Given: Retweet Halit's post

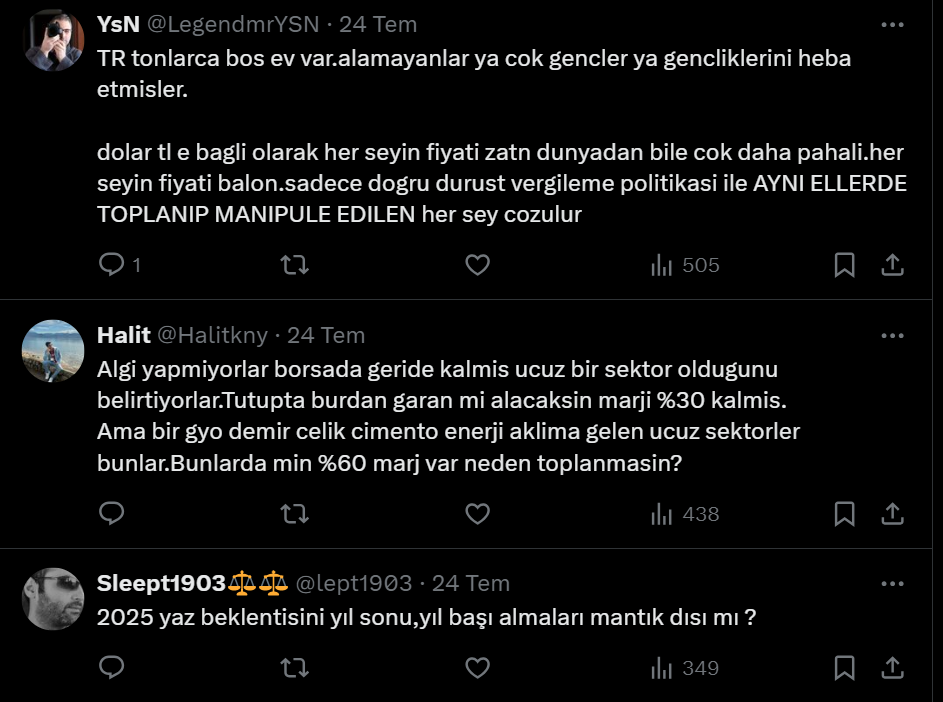Looking at the screenshot, I should pyautogui.click(x=294, y=514).
